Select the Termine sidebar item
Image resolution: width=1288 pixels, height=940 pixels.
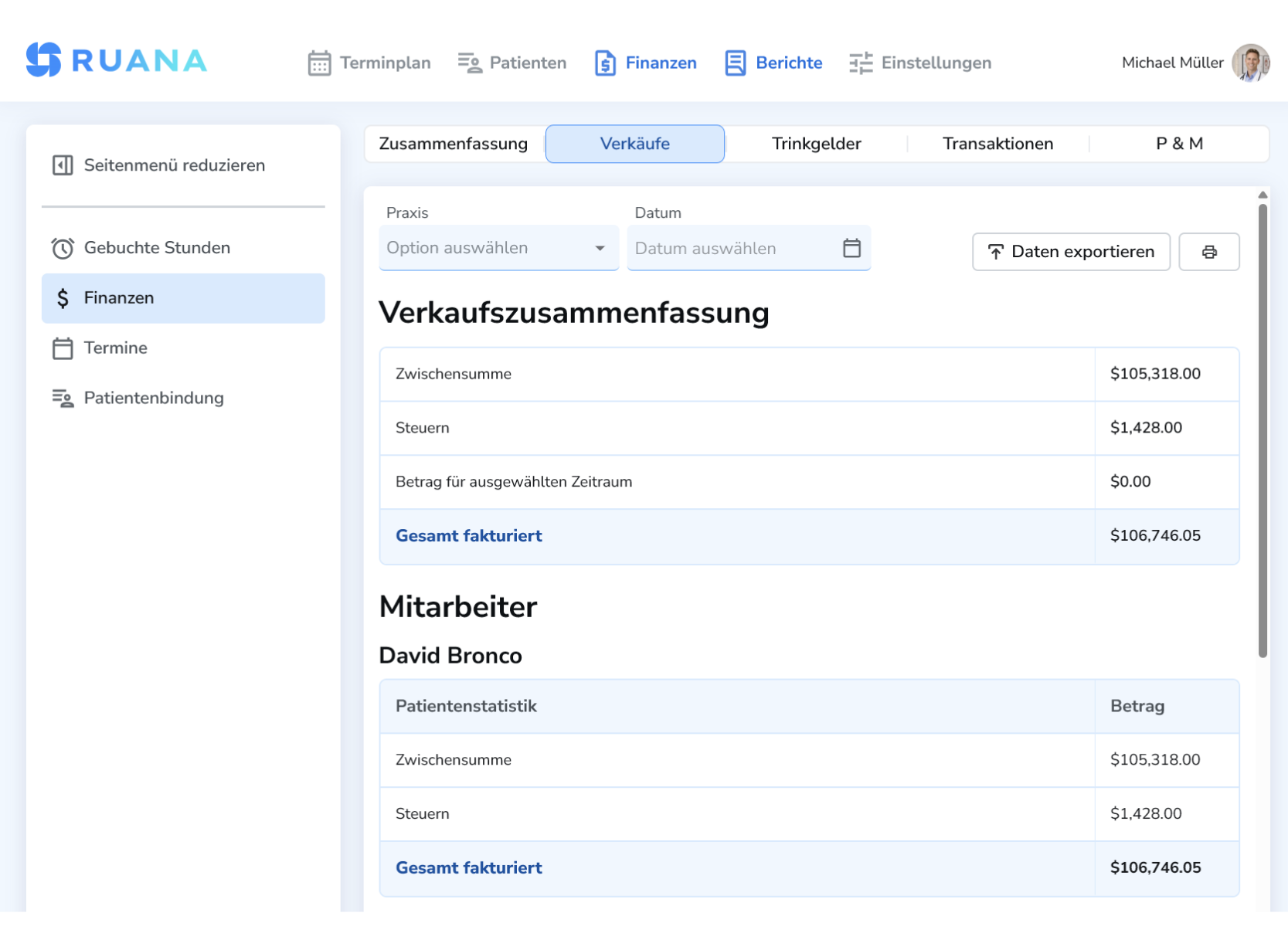pos(115,348)
